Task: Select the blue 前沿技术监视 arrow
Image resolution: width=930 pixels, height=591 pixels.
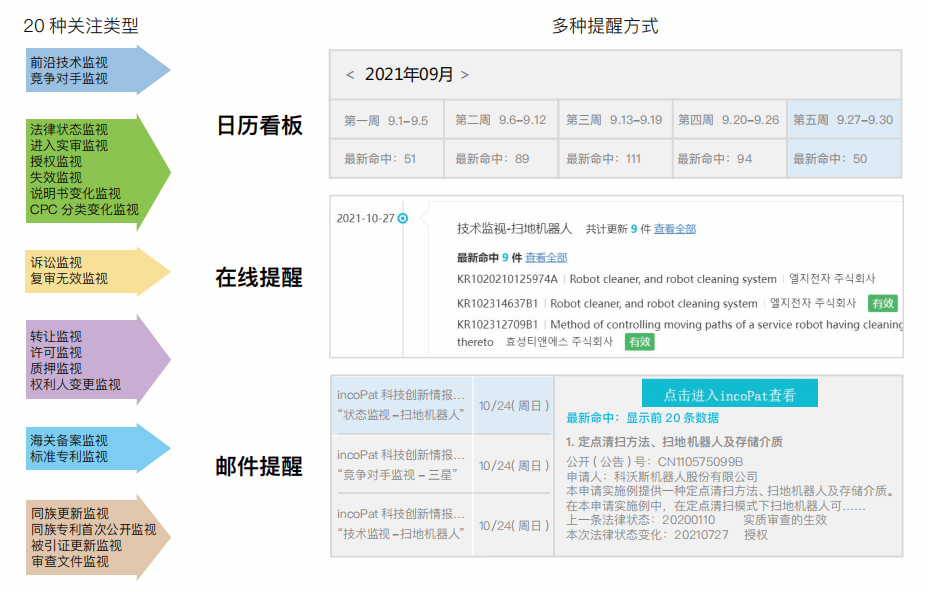Action: click(97, 70)
